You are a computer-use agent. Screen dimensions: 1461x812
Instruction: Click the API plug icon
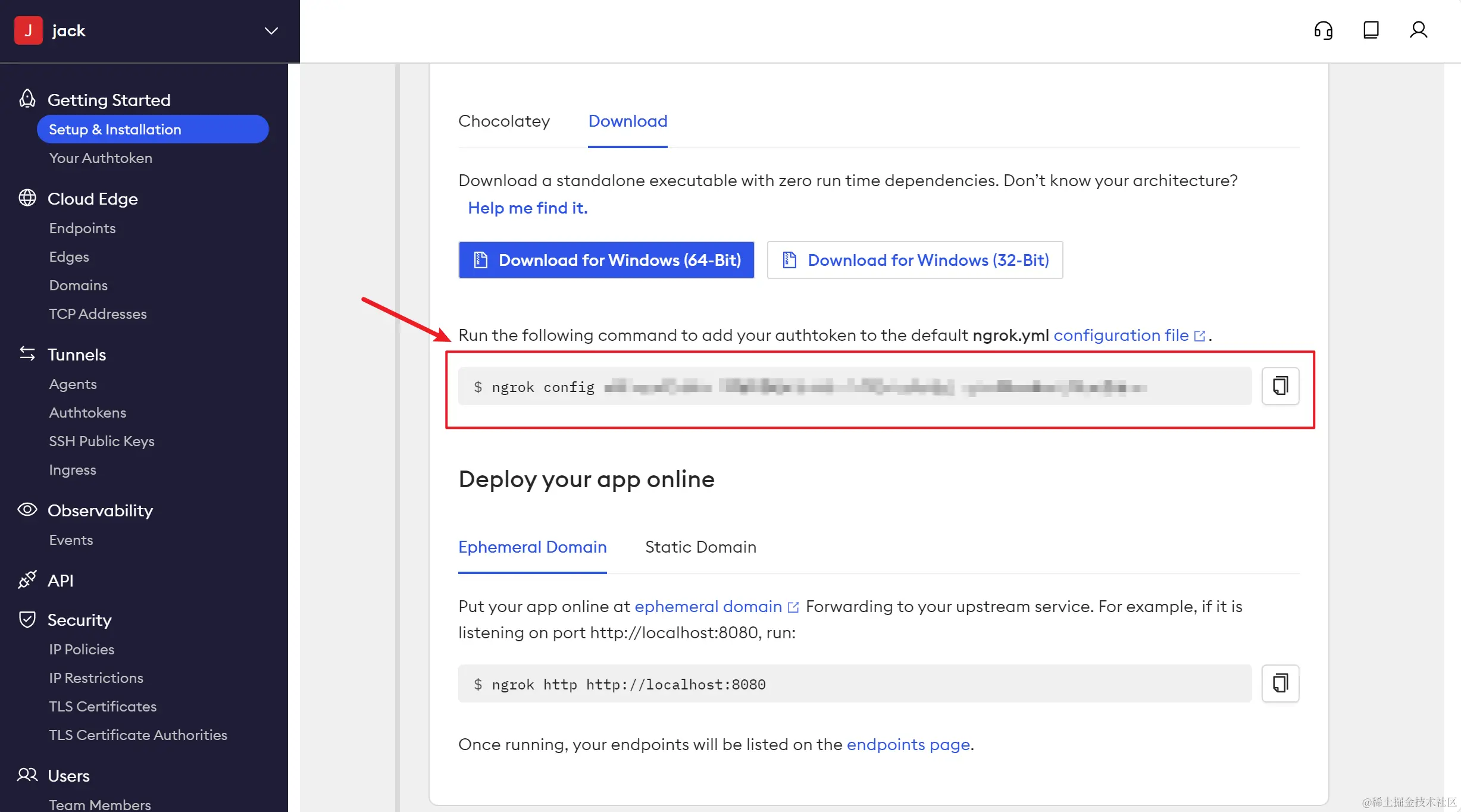coord(27,579)
